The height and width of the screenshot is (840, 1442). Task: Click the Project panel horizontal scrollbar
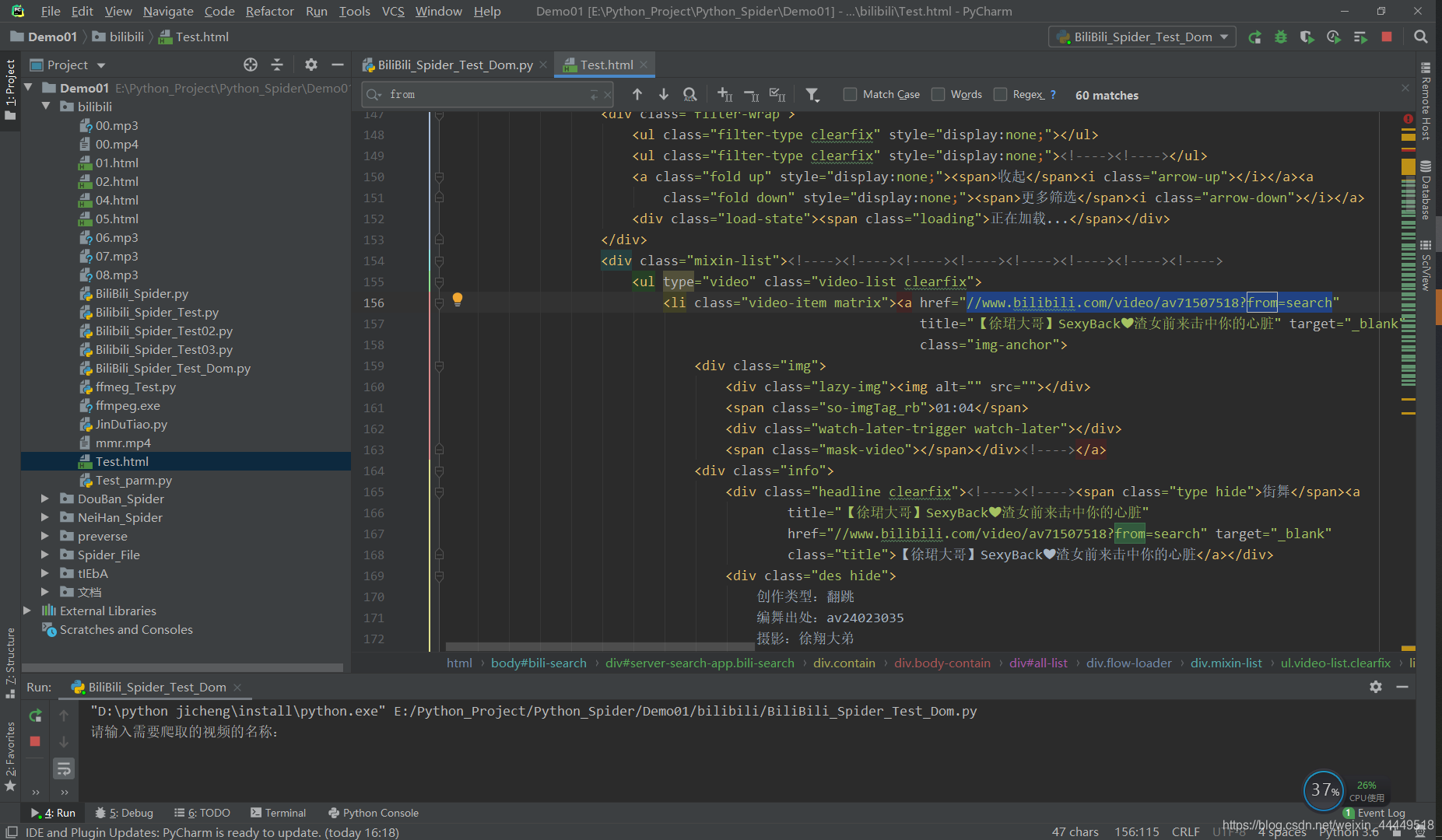tap(182, 667)
